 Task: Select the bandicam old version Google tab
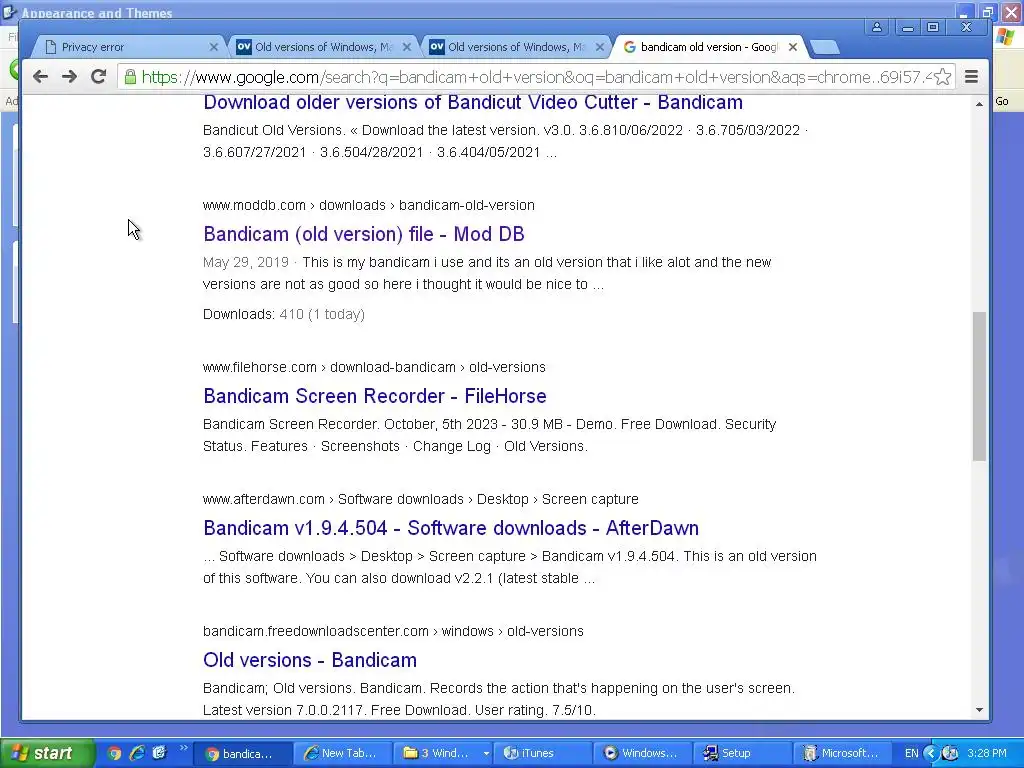click(707, 47)
